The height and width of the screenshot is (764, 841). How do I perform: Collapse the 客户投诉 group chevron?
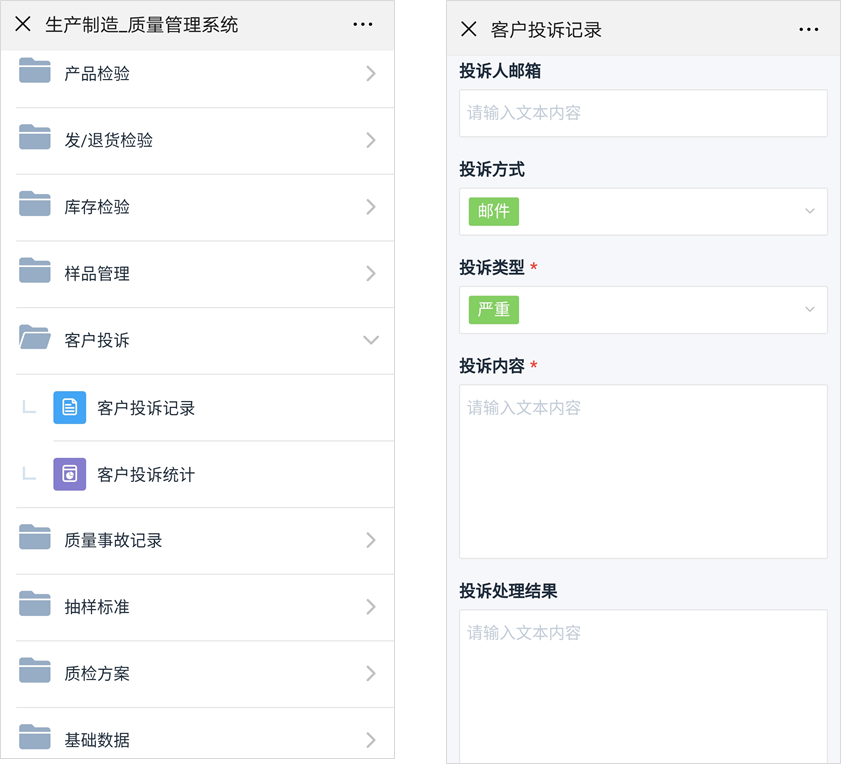(x=371, y=340)
